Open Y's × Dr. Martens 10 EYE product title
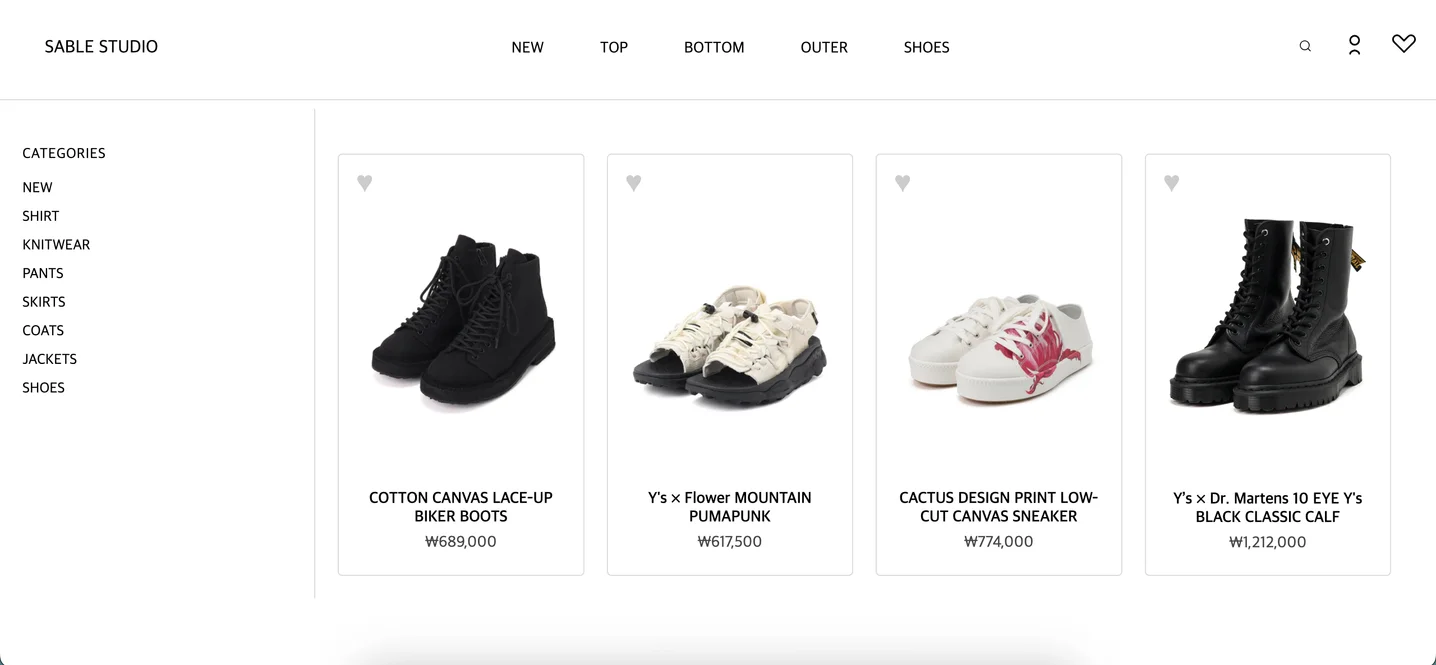The height and width of the screenshot is (665, 1436). (1268, 508)
